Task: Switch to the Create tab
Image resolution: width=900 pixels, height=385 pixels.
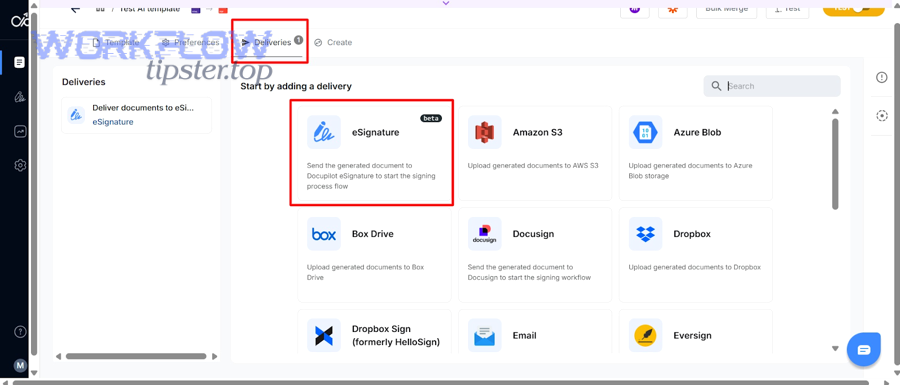Action: click(333, 42)
